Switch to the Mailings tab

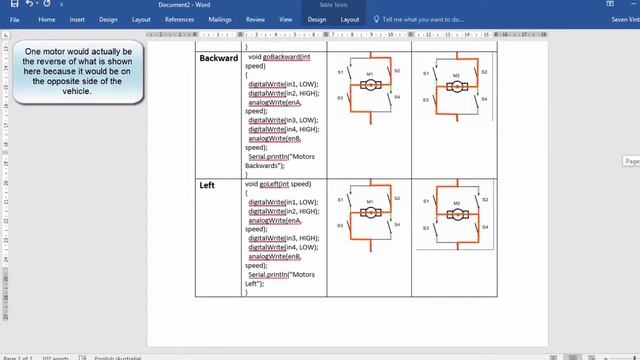point(220,20)
